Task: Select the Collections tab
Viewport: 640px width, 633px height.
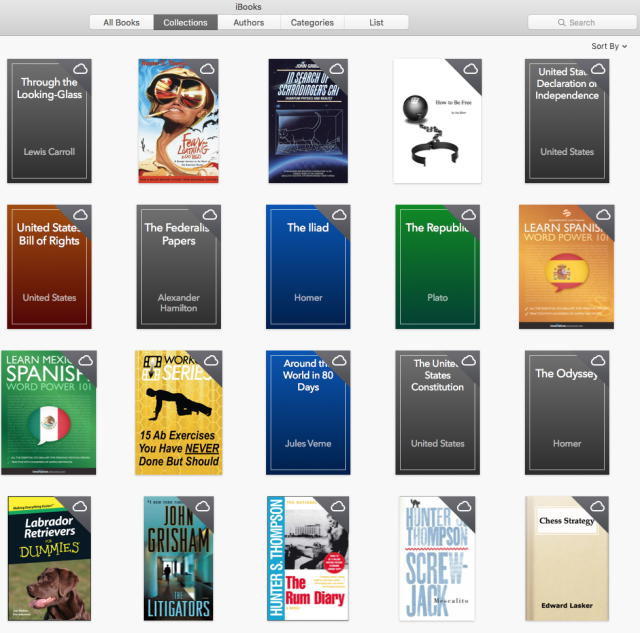Action: coord(185,22)
